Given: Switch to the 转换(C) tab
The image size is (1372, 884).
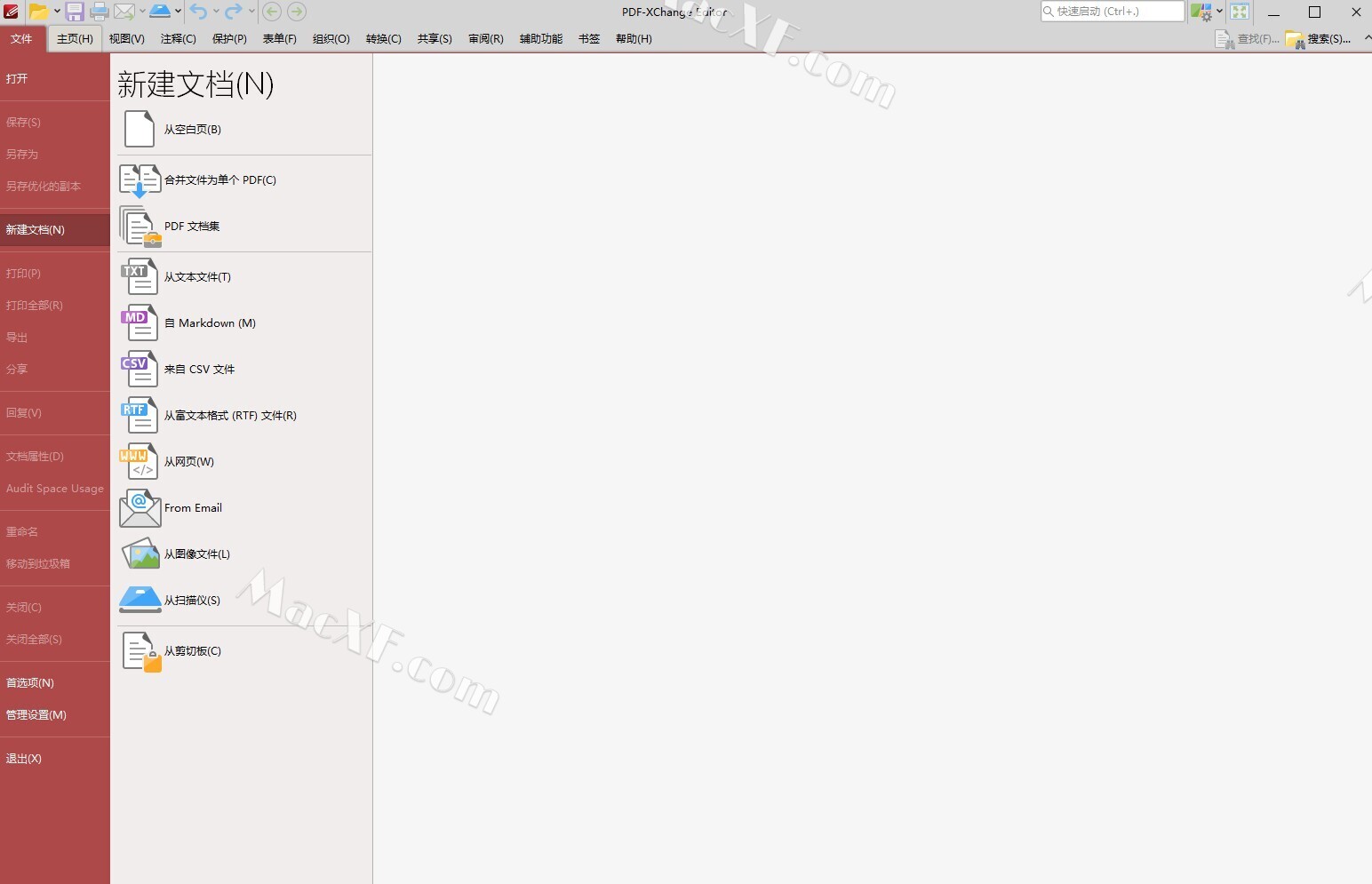Looking at the screenshot, I should click(x=384, y=39).
